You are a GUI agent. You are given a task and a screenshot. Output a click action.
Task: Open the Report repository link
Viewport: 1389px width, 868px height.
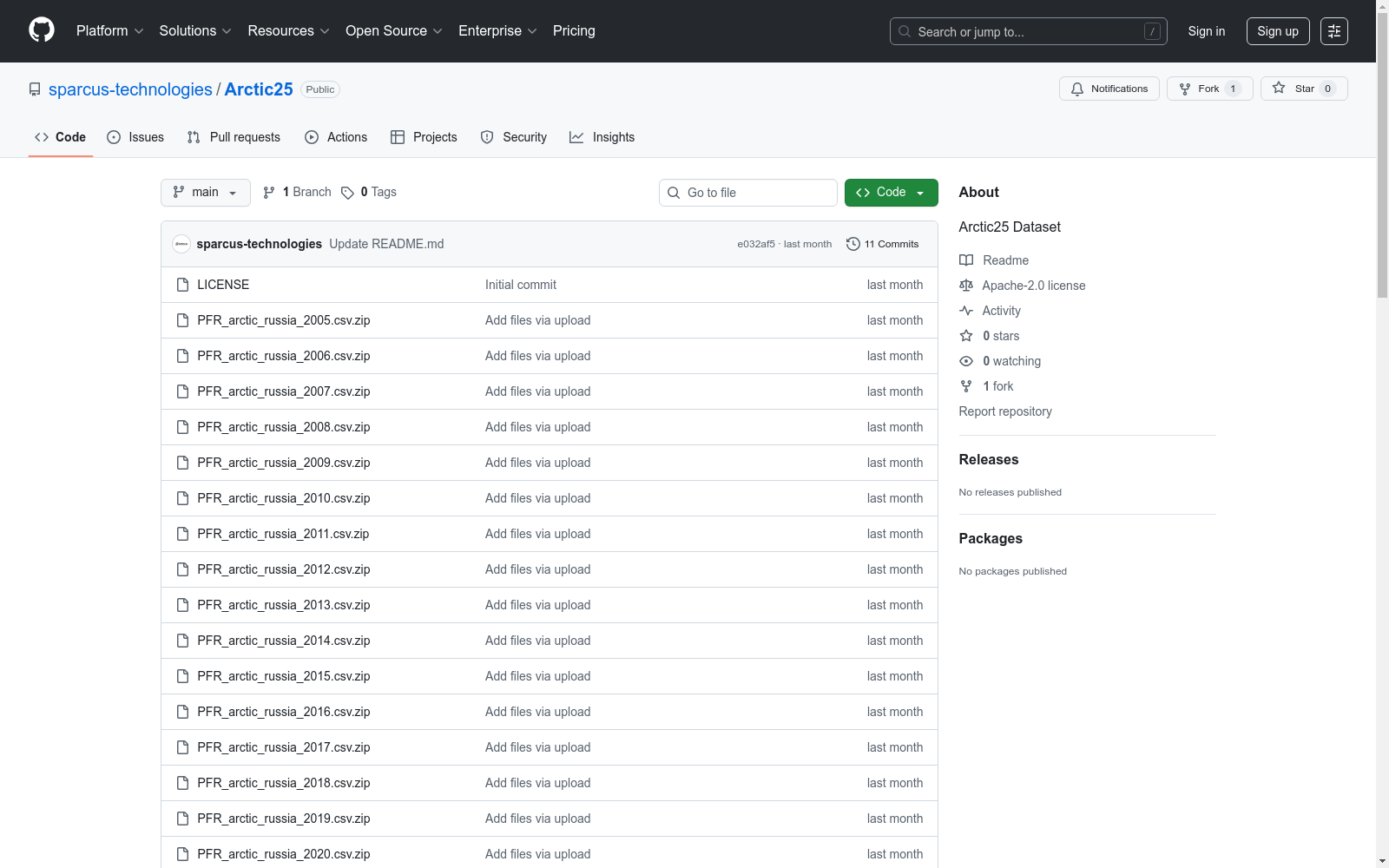(1005, 411)
